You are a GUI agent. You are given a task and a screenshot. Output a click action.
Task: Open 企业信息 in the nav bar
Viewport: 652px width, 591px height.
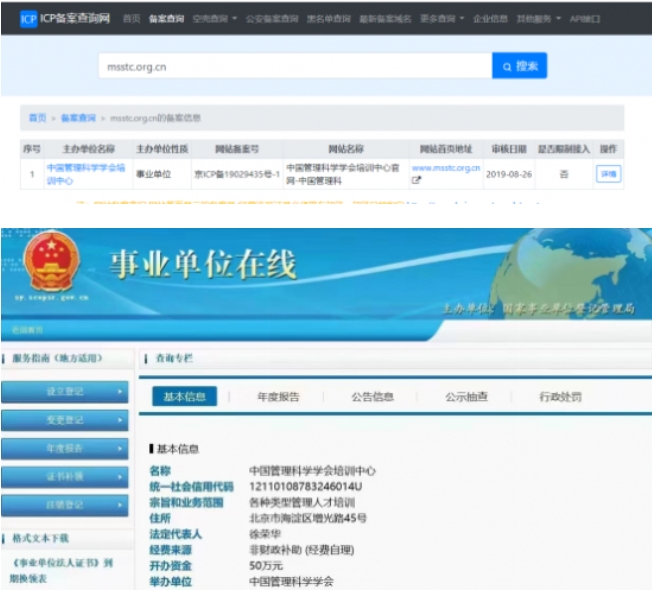click(490, 19)
